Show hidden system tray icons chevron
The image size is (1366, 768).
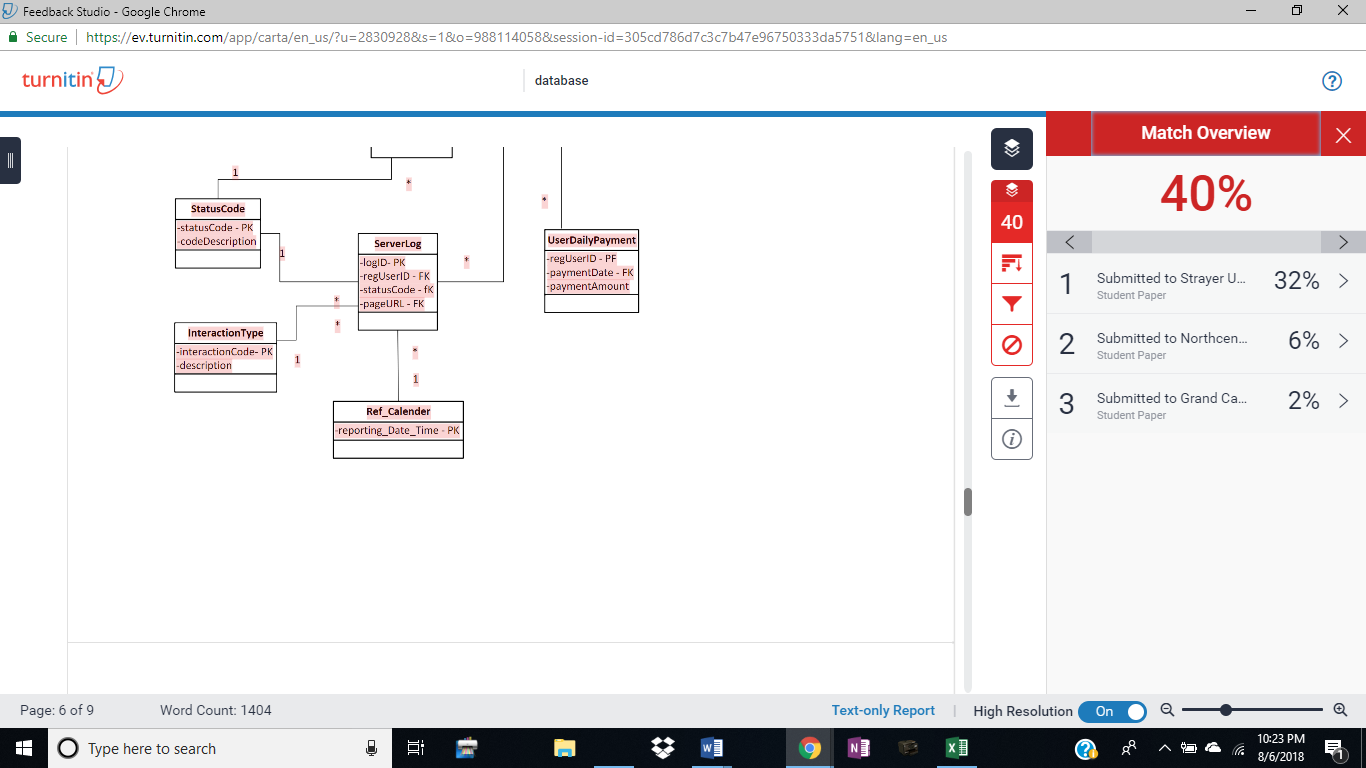click(x=1164, y=748)
